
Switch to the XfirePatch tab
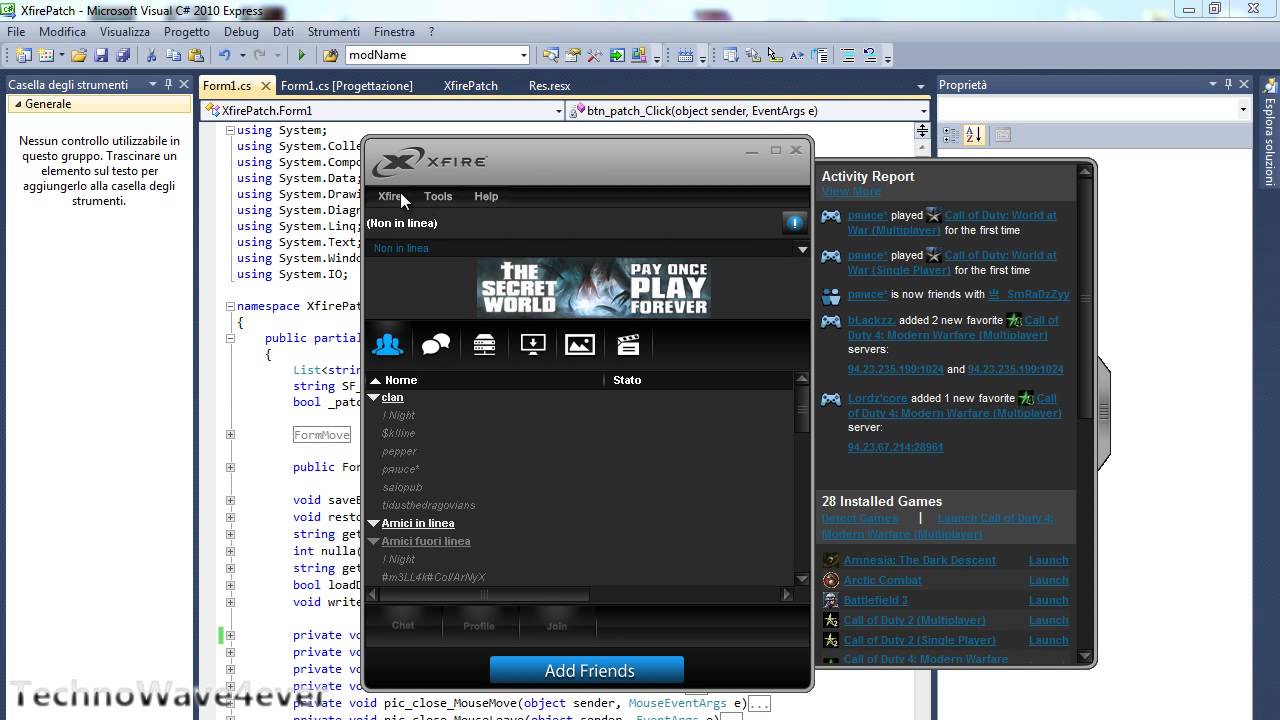tap(470, 86)
